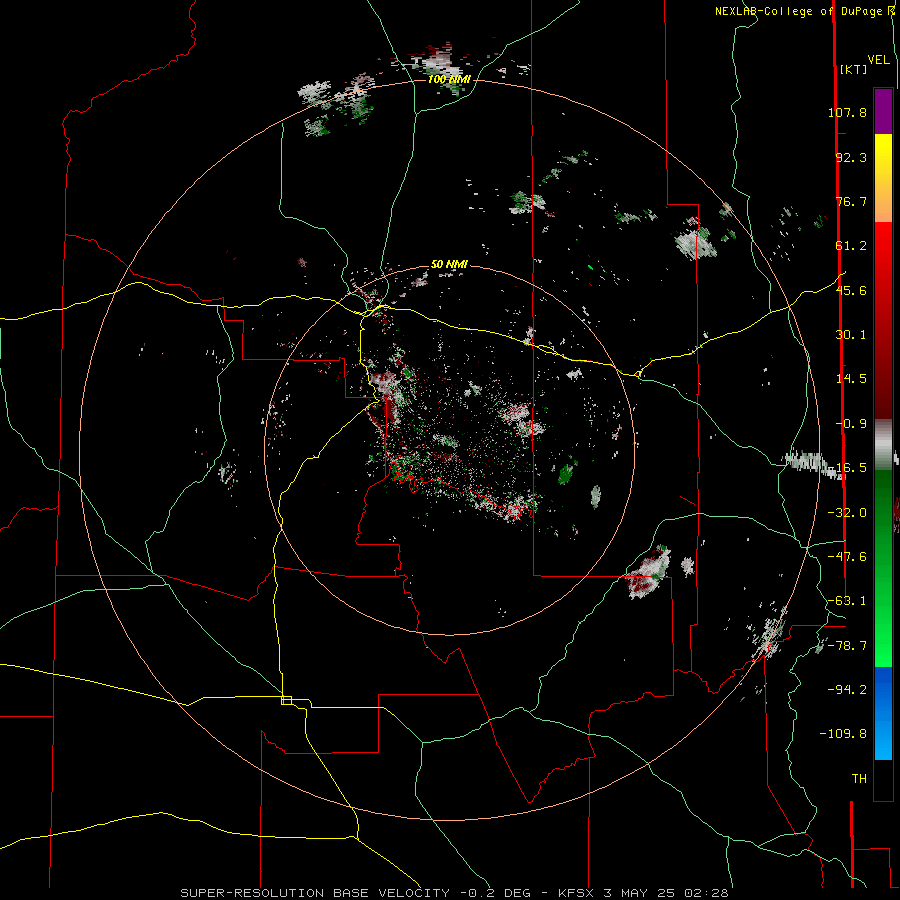
Task: Click the -78.7 velocity scale value
Action: click(847, 646)
